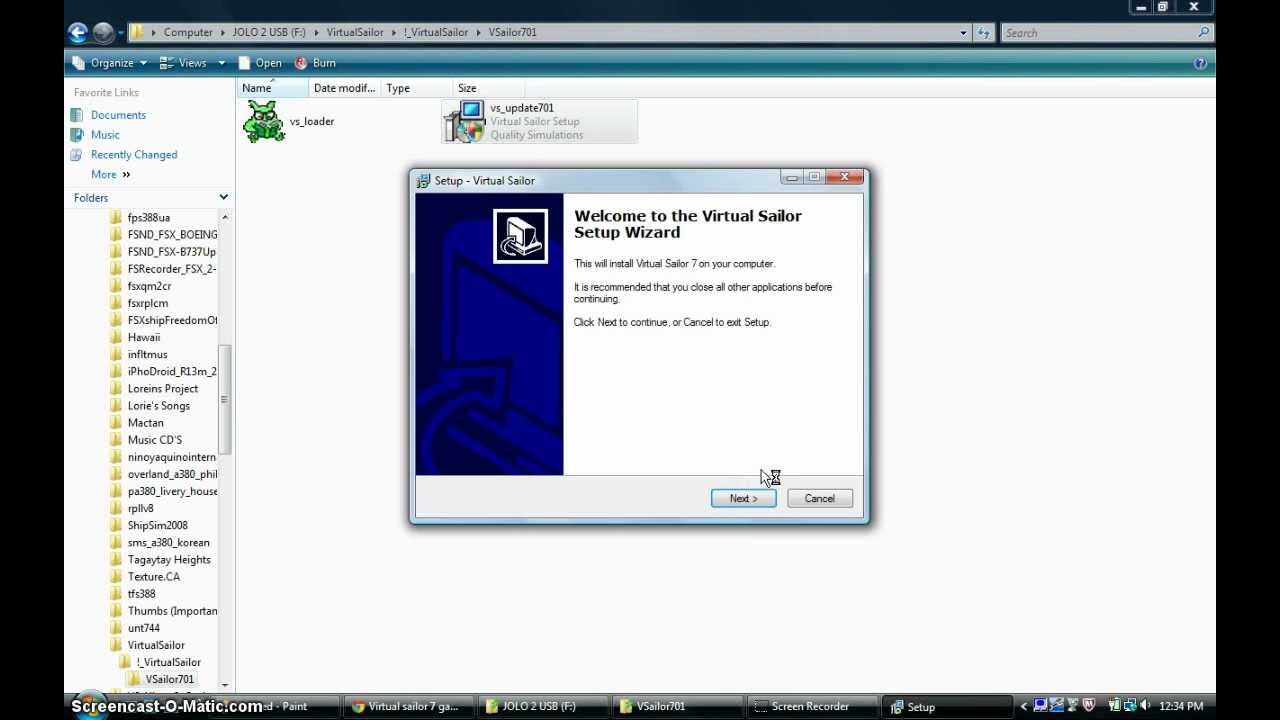Image resolution: width=1280 pixels, height=720 pixels.
Task: Click the vs_update701 file name
Action: coord(522,108)
